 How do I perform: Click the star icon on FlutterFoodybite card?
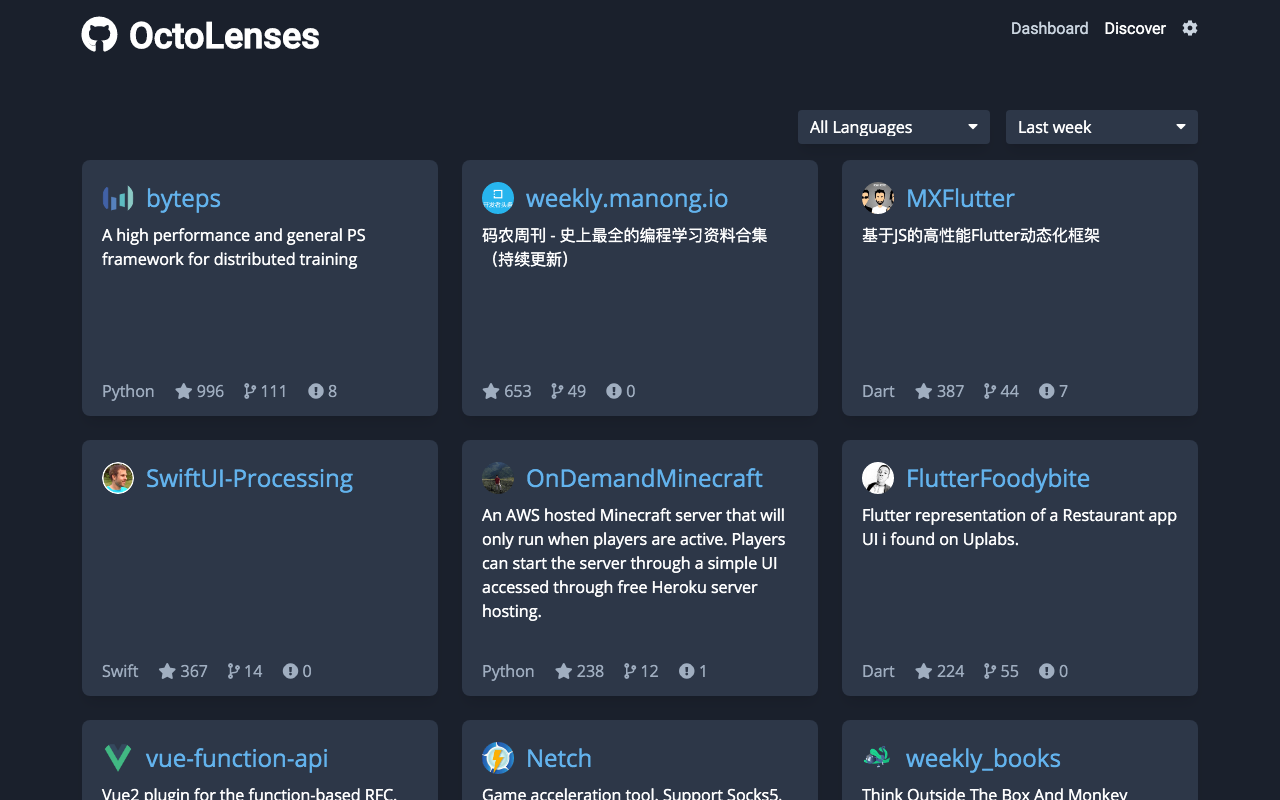(924, 671)
